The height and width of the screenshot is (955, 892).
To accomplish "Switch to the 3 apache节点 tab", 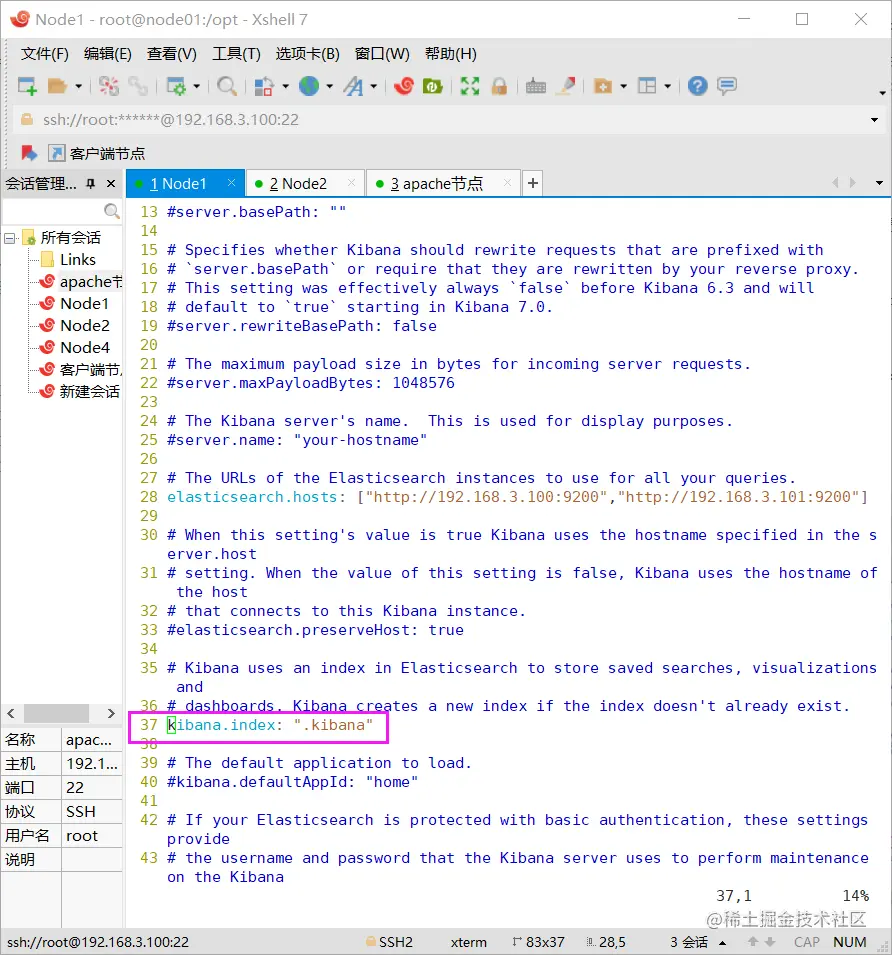I will 443,183.
